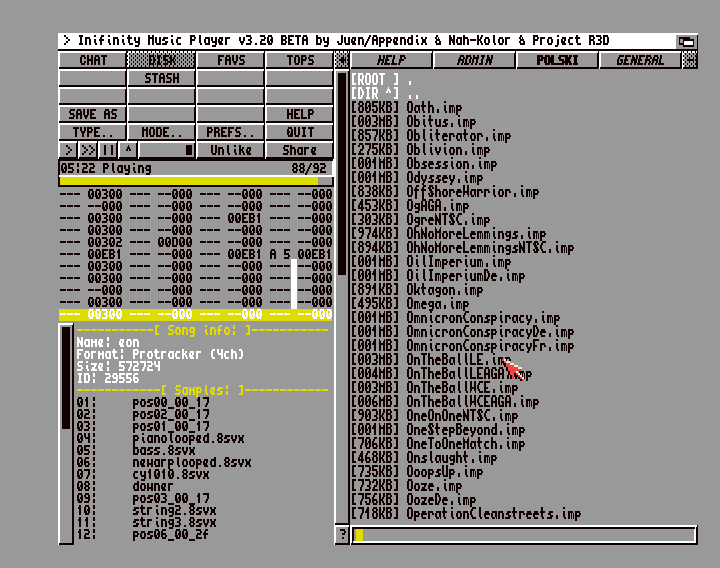Image resolution: width=720 pixels, height=568 pixels.
Task: Focus the text input line at the bottom
Action: (524, 535)
